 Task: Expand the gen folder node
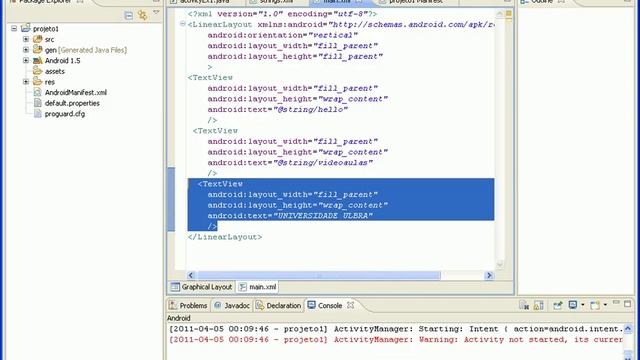pos(26,50)
